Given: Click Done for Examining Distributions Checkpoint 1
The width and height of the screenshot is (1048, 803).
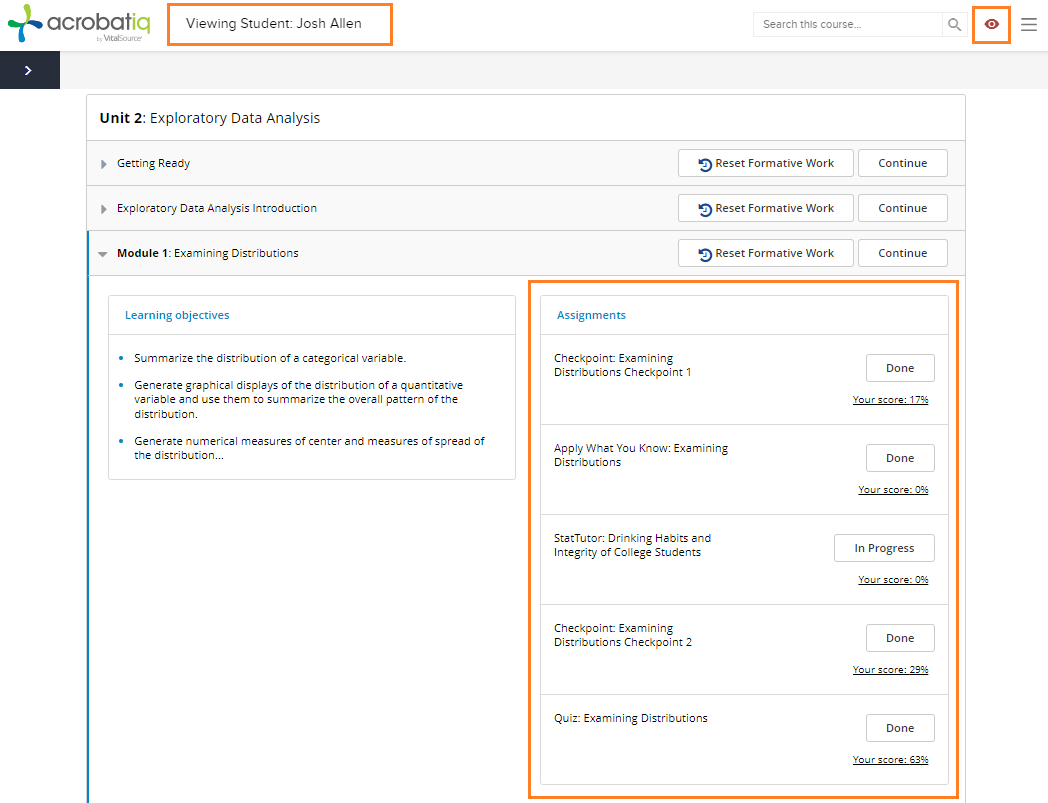Looking at the screenshot, I should point(900,368).
